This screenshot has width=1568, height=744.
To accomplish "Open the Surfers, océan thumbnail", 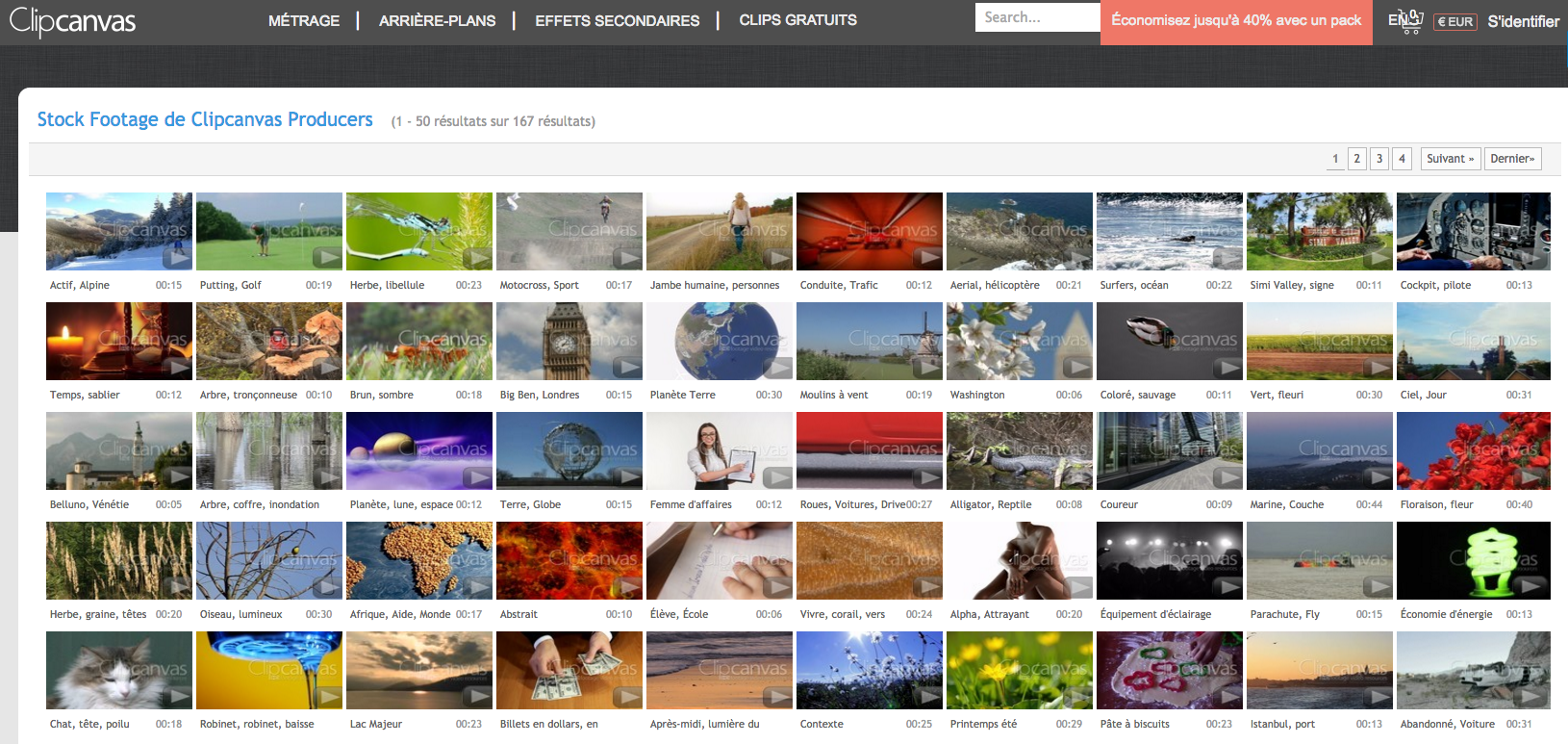I will [x=1170, y=231].
